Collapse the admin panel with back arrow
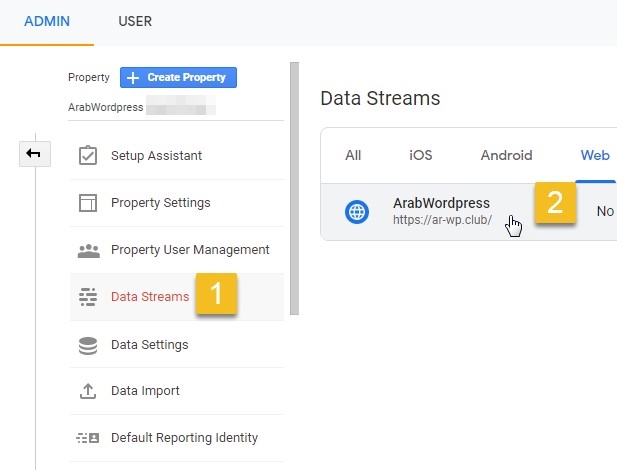This screenshot has height=470, width=617. 33,153
